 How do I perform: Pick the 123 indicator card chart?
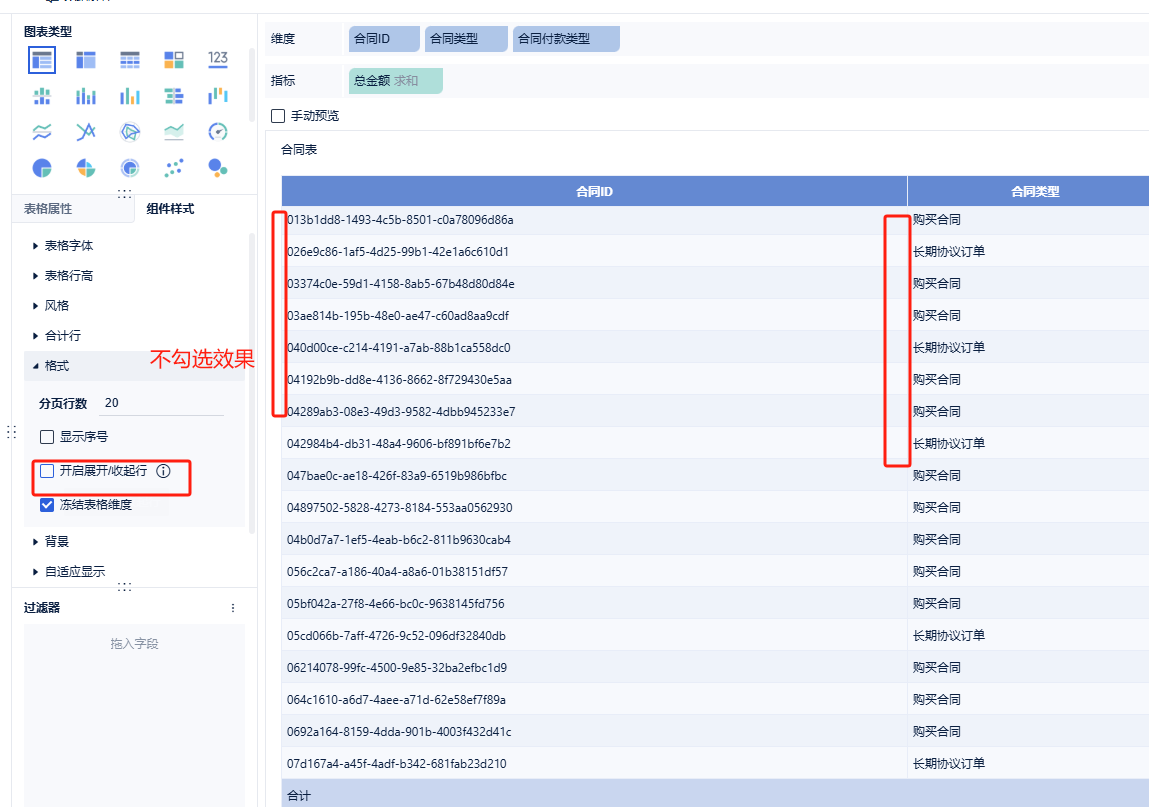(x=218, y=59)
